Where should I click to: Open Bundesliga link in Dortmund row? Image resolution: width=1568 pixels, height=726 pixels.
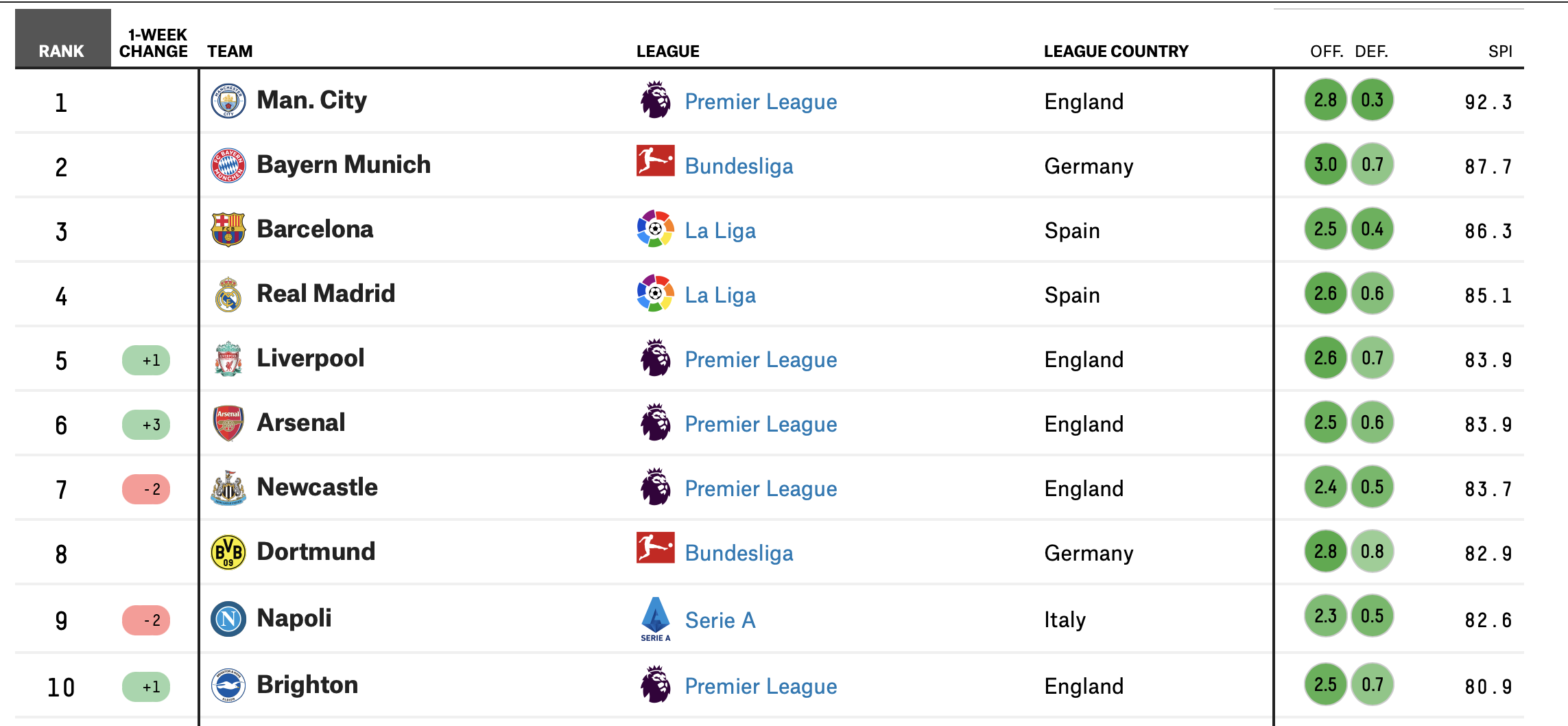coord(739,553)
